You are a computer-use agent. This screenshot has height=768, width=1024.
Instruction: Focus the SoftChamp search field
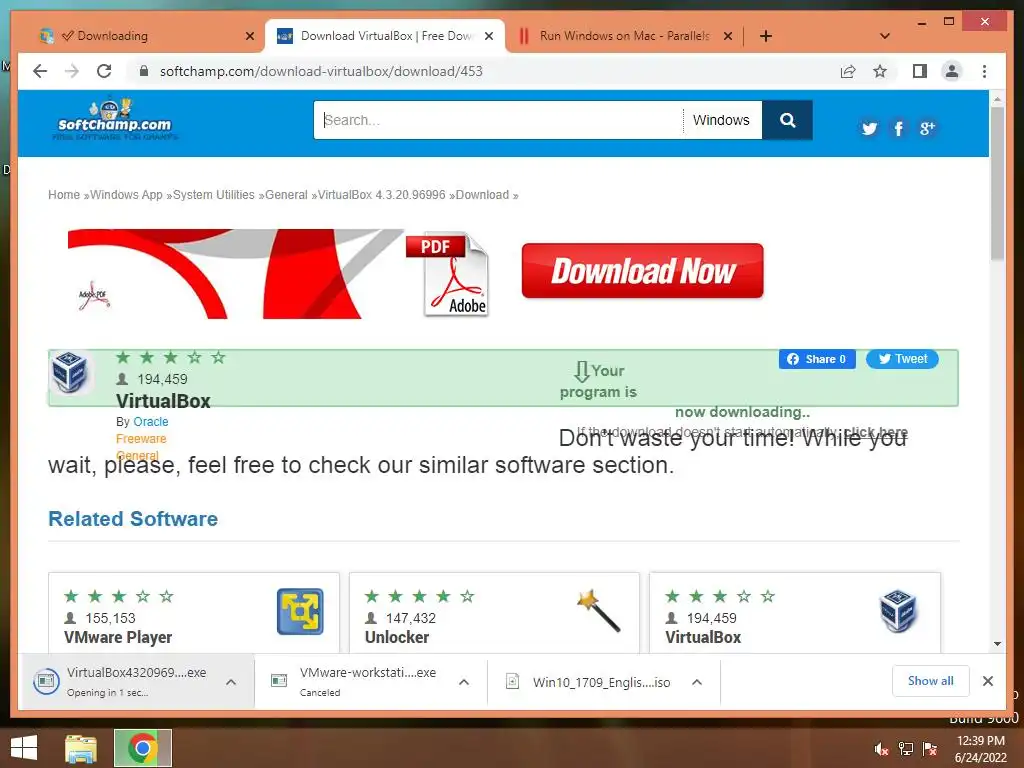tap(498, 120)
